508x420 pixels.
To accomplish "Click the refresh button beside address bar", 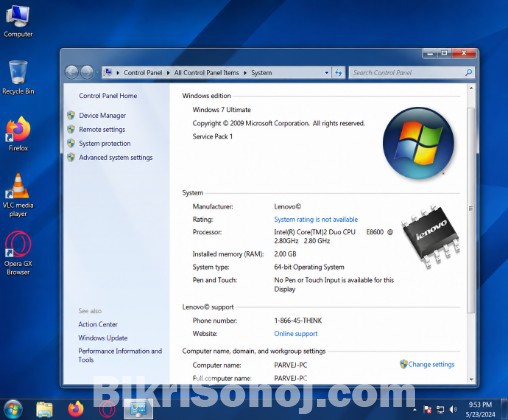I will click(338, 73).
